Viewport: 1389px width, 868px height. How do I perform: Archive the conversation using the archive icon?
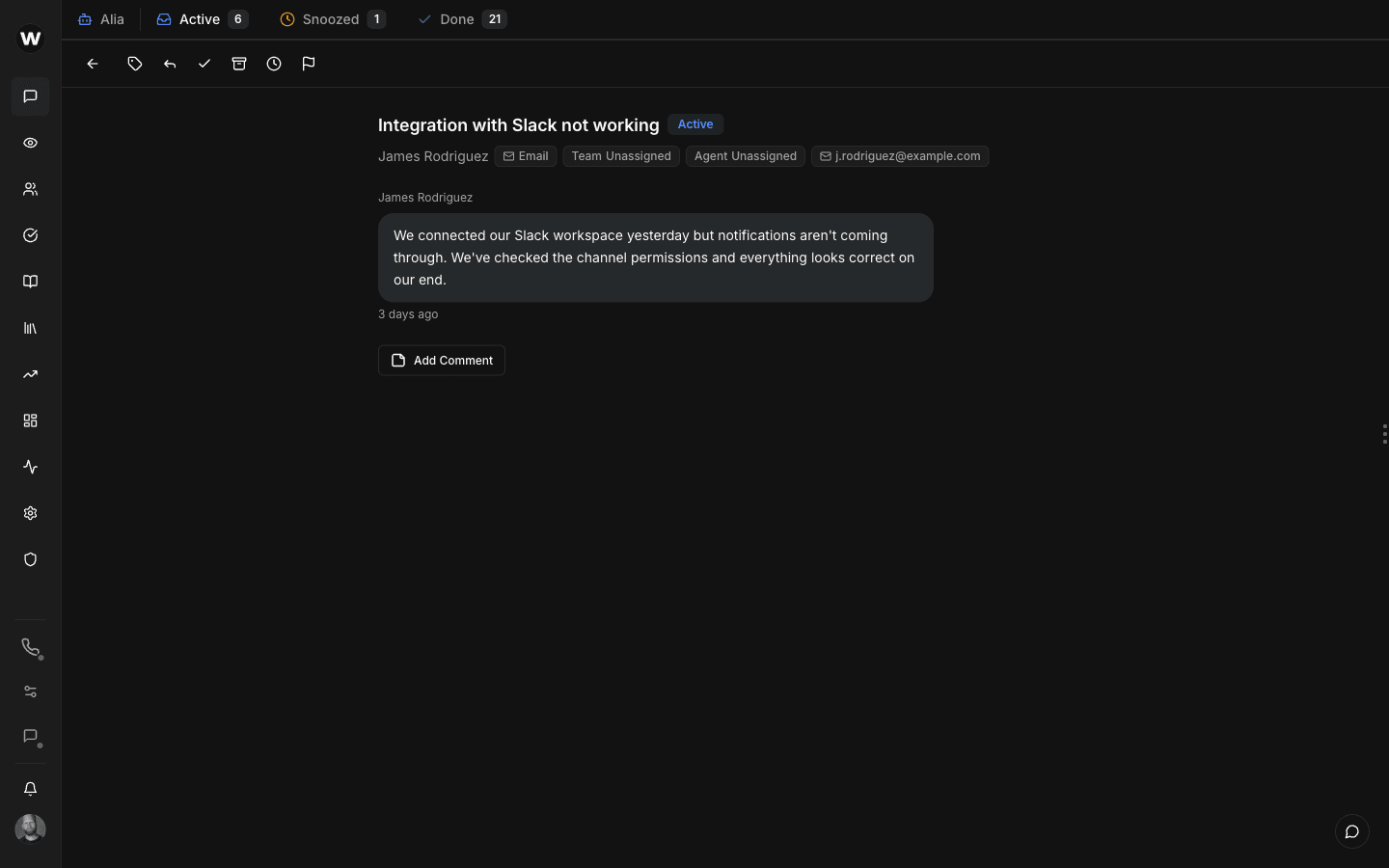(x=238, y=64)
